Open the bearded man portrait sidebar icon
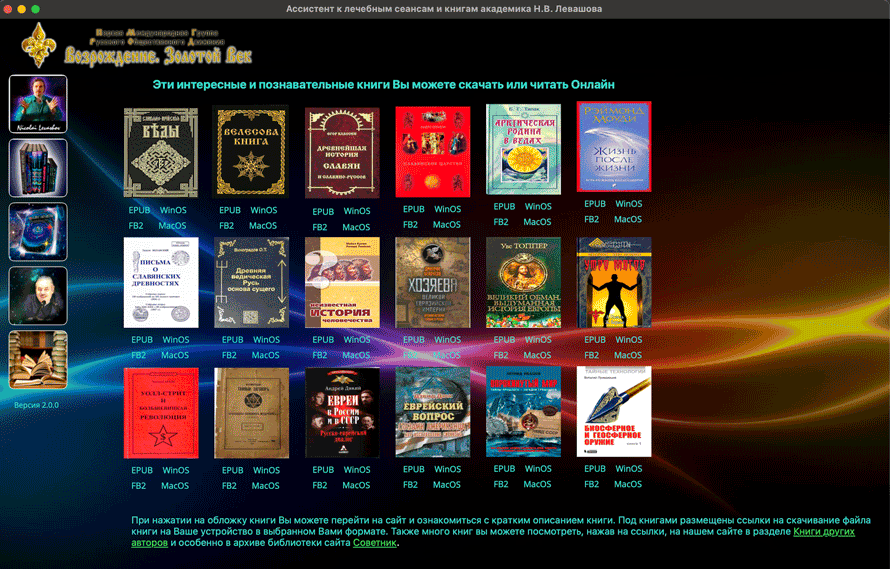The image size is (890, 569). [38, 296]
